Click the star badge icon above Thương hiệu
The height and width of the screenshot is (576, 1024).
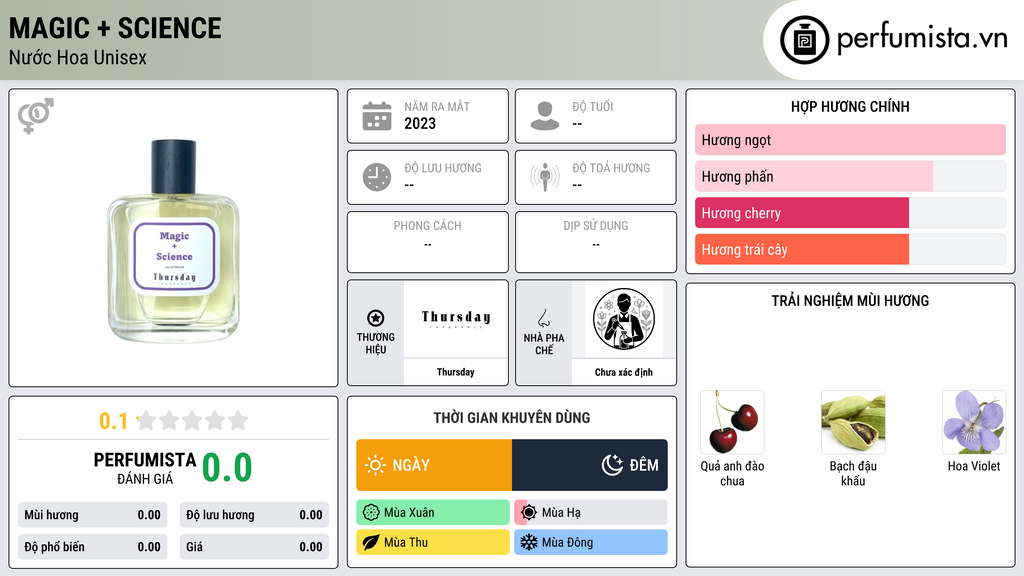point(376,318)
